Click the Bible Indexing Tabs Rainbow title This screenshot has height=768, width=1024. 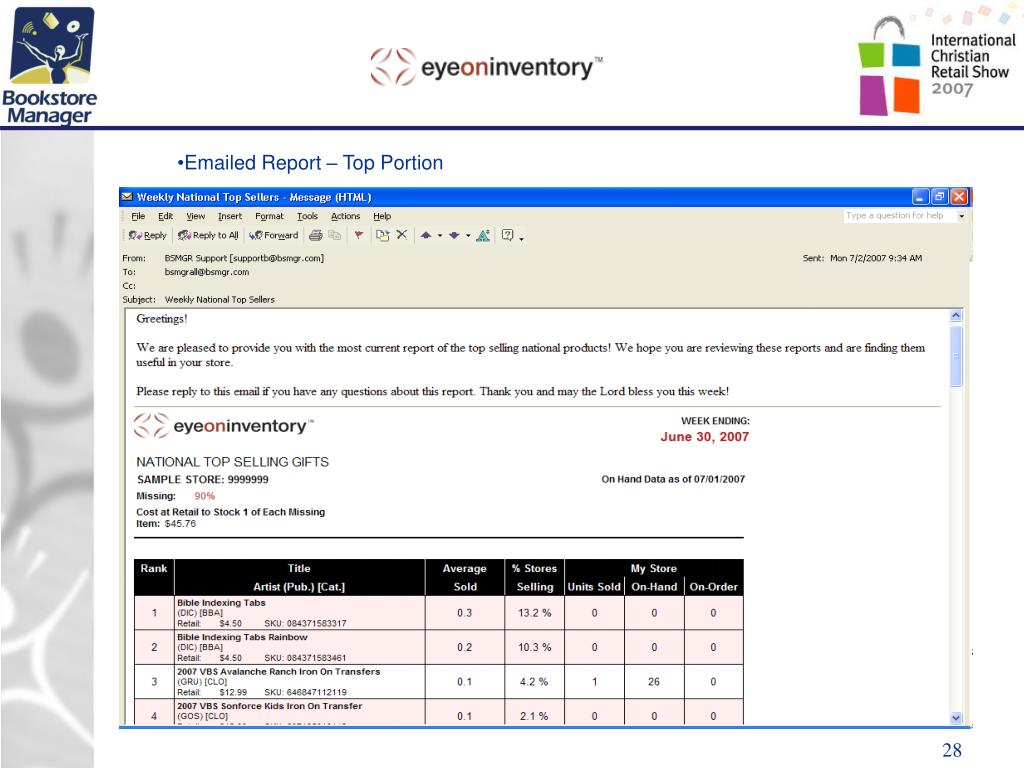[242, 637]
